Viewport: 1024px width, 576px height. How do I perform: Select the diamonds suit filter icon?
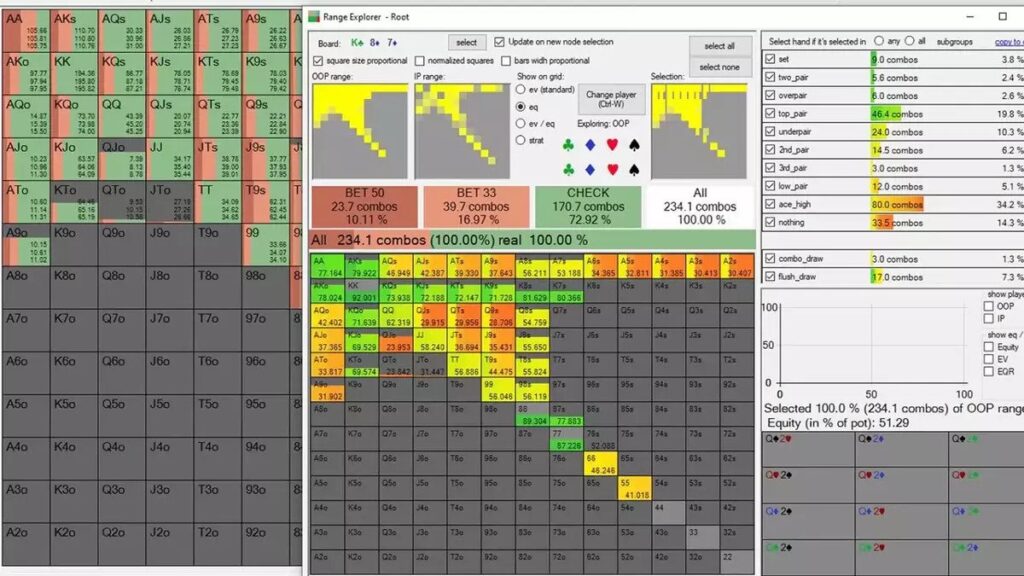point(590,144)
